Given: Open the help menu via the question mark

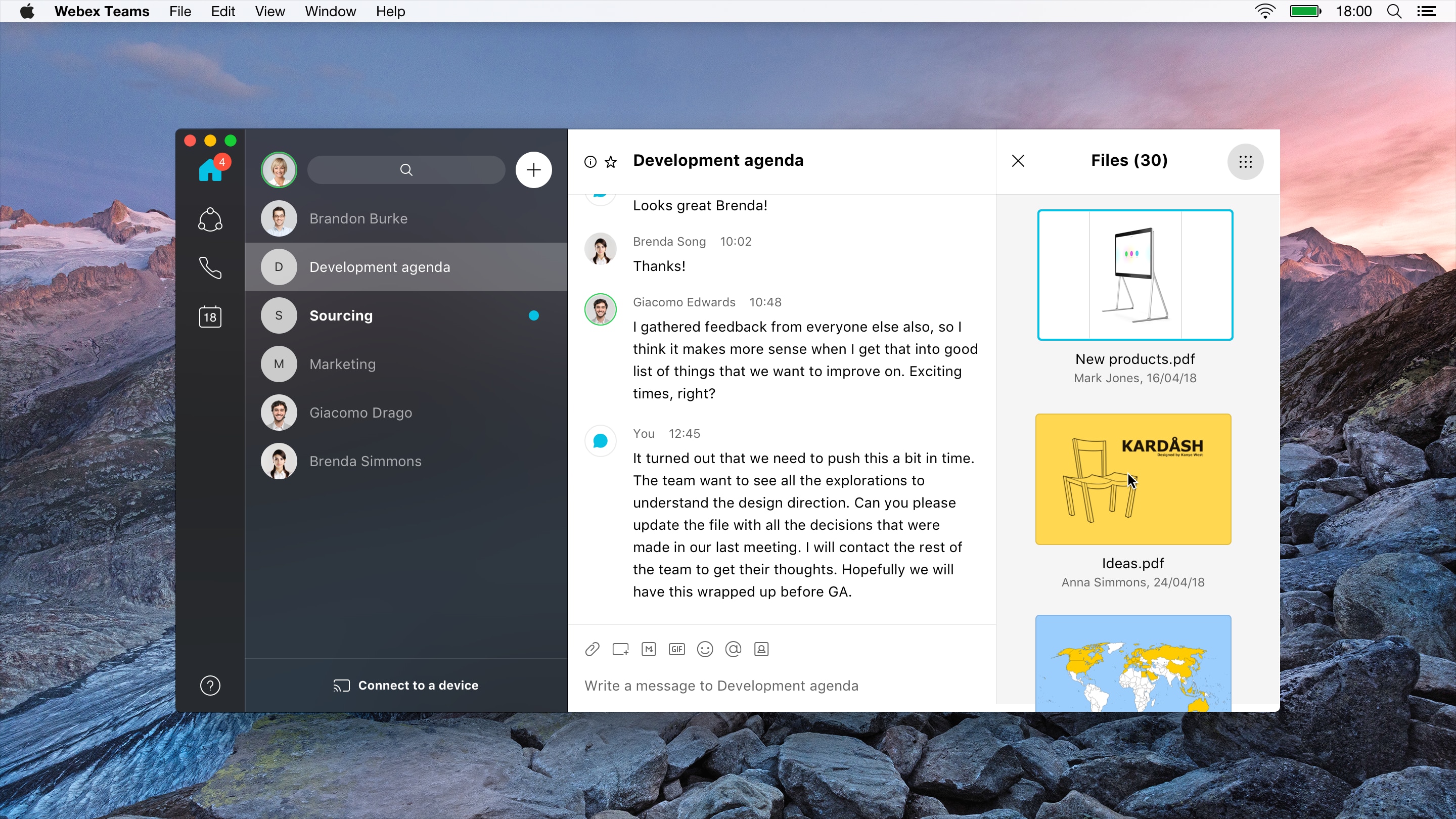Looking at the screenshot, I should click(x=210, y=686).
